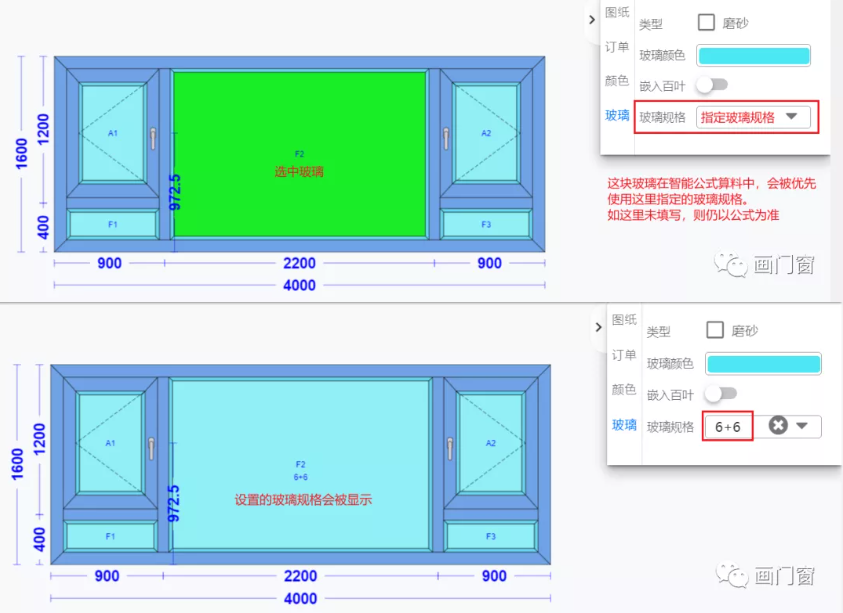Collapse the upper properties panel with chevron
843x613 pixels.
591,19
